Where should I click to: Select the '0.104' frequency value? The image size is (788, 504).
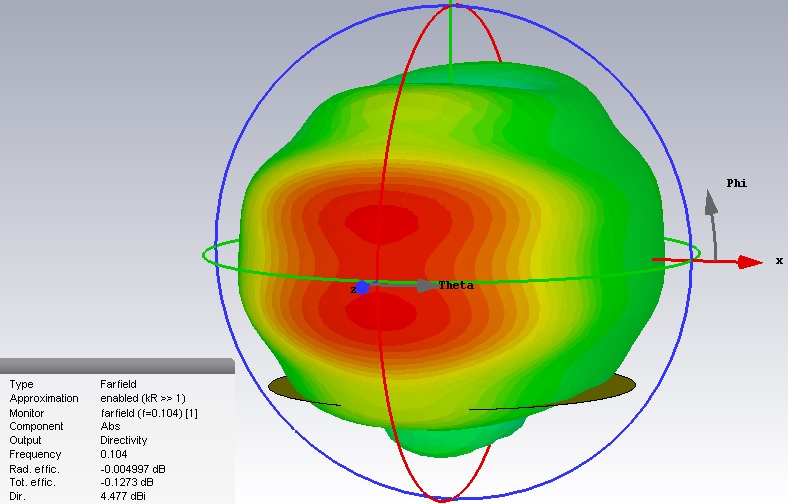pyautogui.click(x=114, y=454)
